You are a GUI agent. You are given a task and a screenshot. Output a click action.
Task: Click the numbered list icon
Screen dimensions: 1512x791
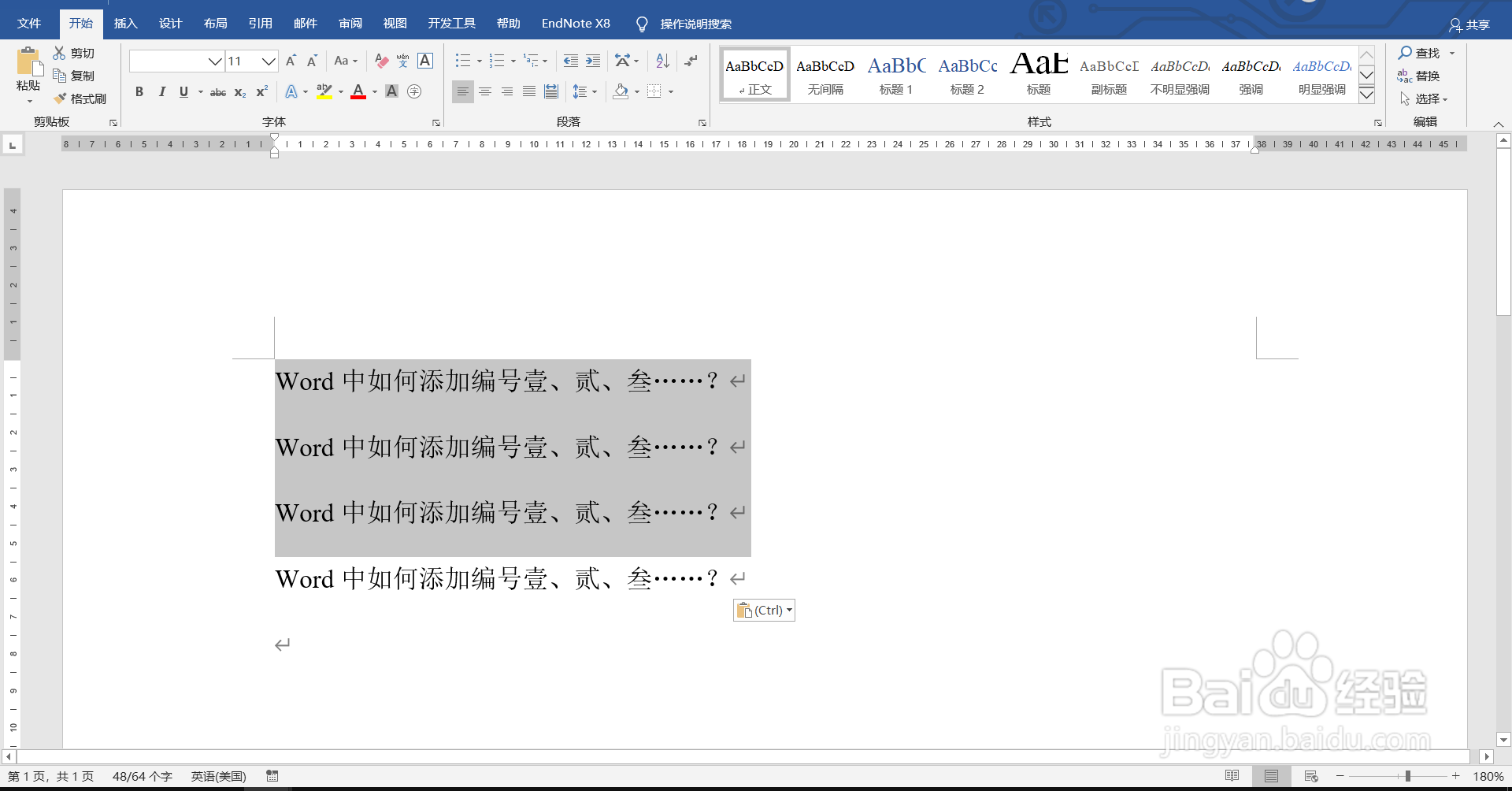496,61
